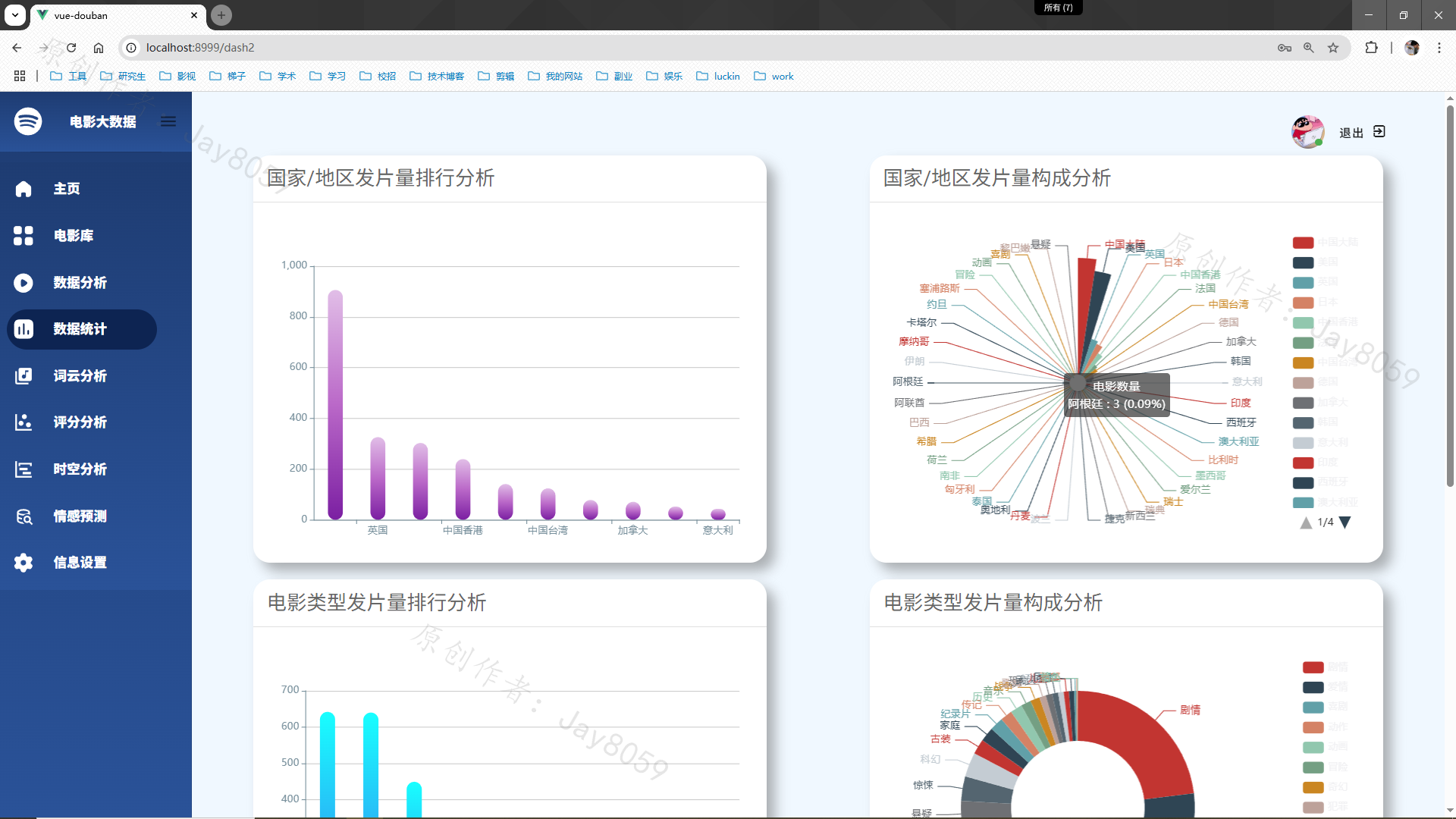Go to previous legend page arrow
This screenshot has width=1456, height=819.
(x=1306, y=522)
